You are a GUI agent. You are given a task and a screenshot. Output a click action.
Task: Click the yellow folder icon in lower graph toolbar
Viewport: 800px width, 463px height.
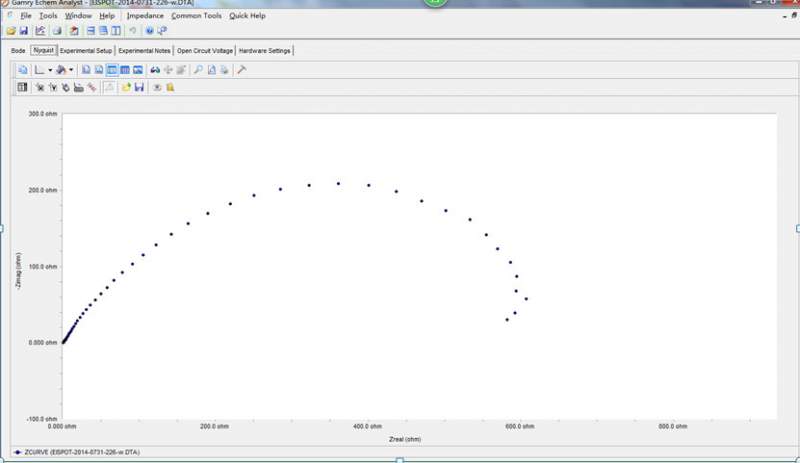pos(126,88)
